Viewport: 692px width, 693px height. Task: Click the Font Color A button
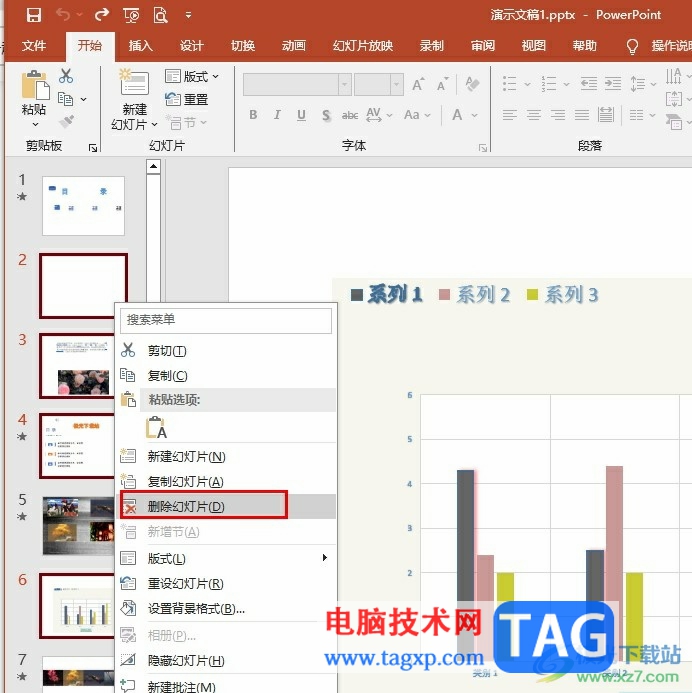457,115
